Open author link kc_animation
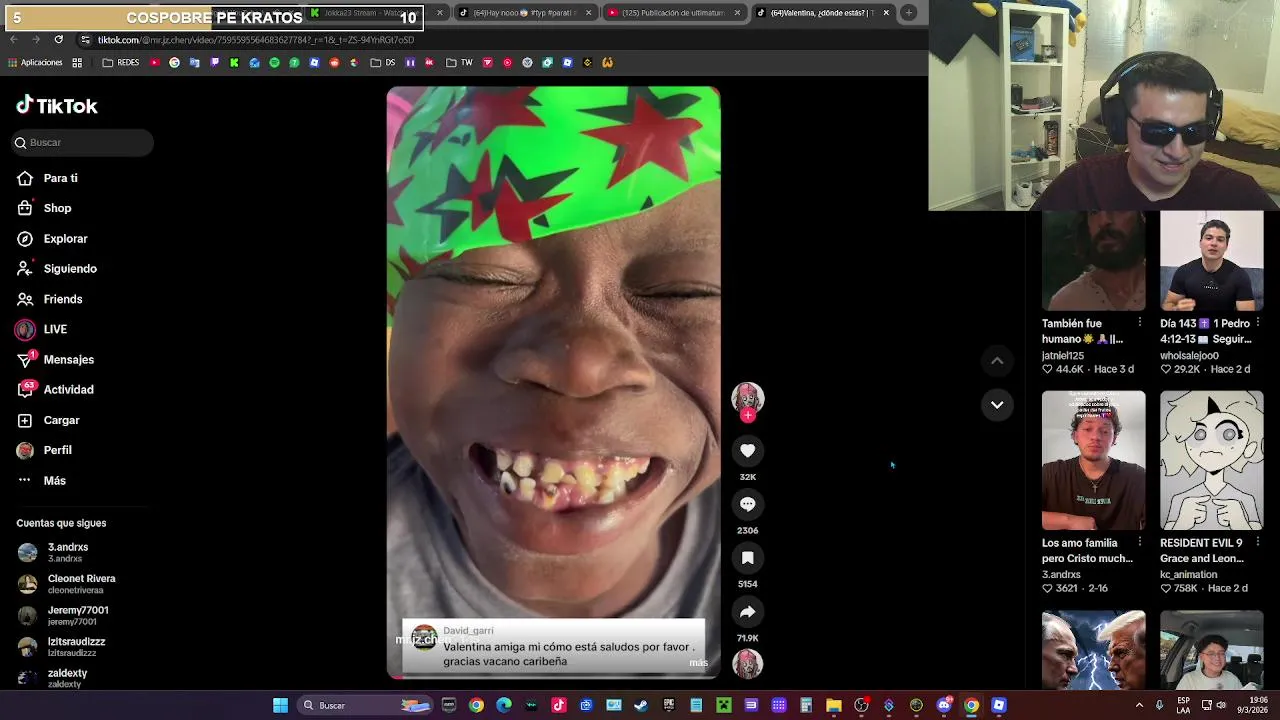 pyautogui.click(x=1189, y=574)
